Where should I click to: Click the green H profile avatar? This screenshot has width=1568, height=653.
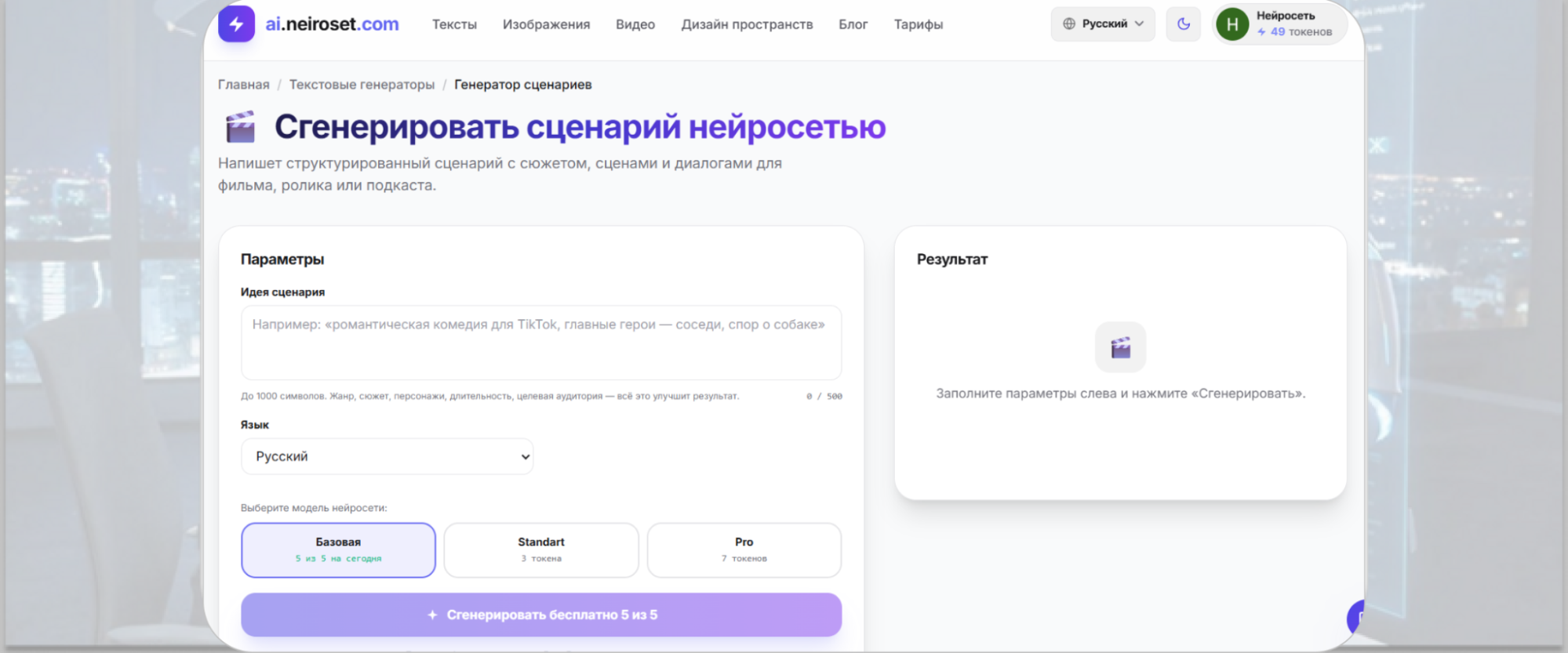1232,24
